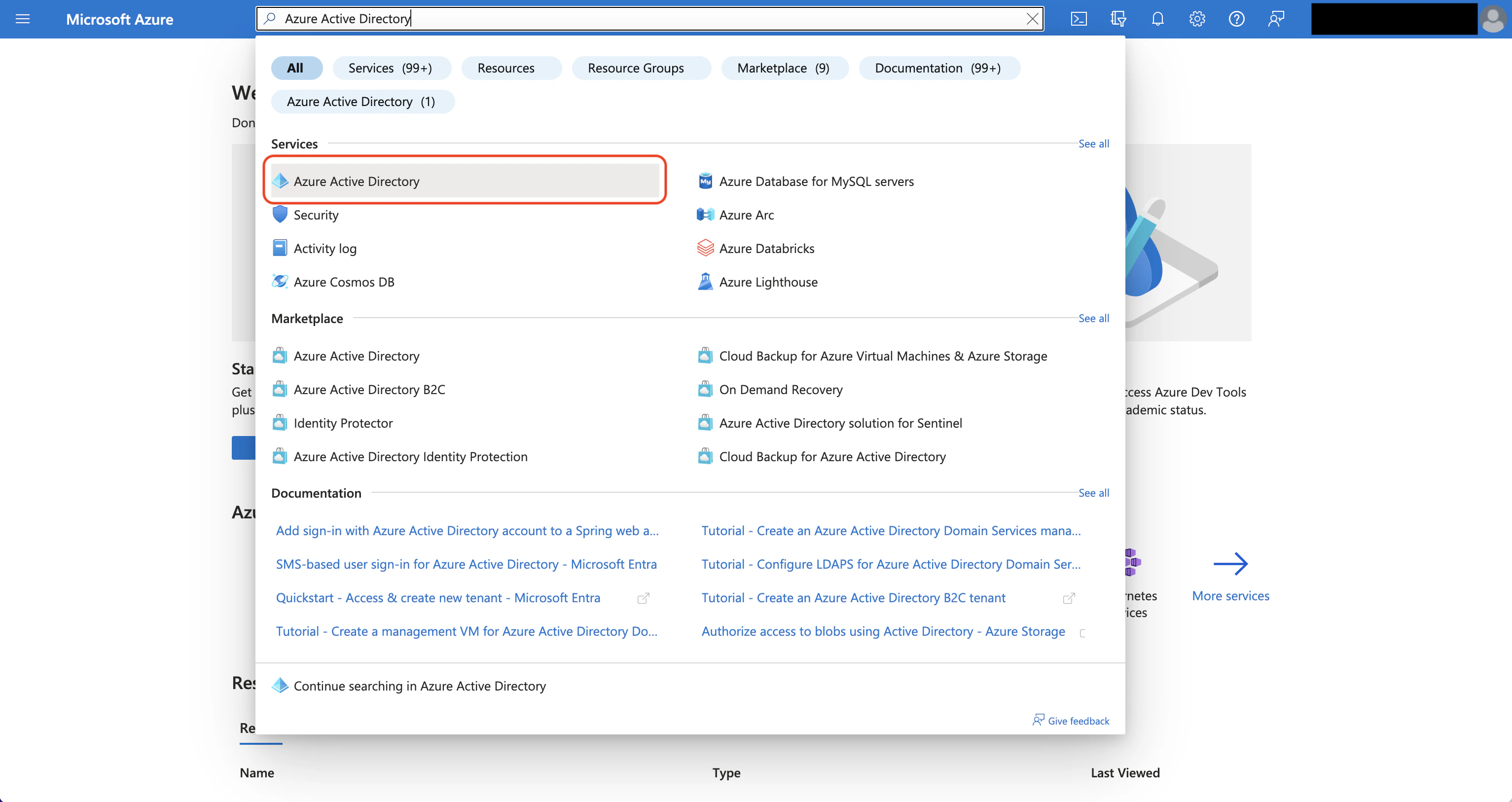The image size is (1512, 802).
Task: Open SMS-based user sign-in documentation link
Action: click(466, 564)
